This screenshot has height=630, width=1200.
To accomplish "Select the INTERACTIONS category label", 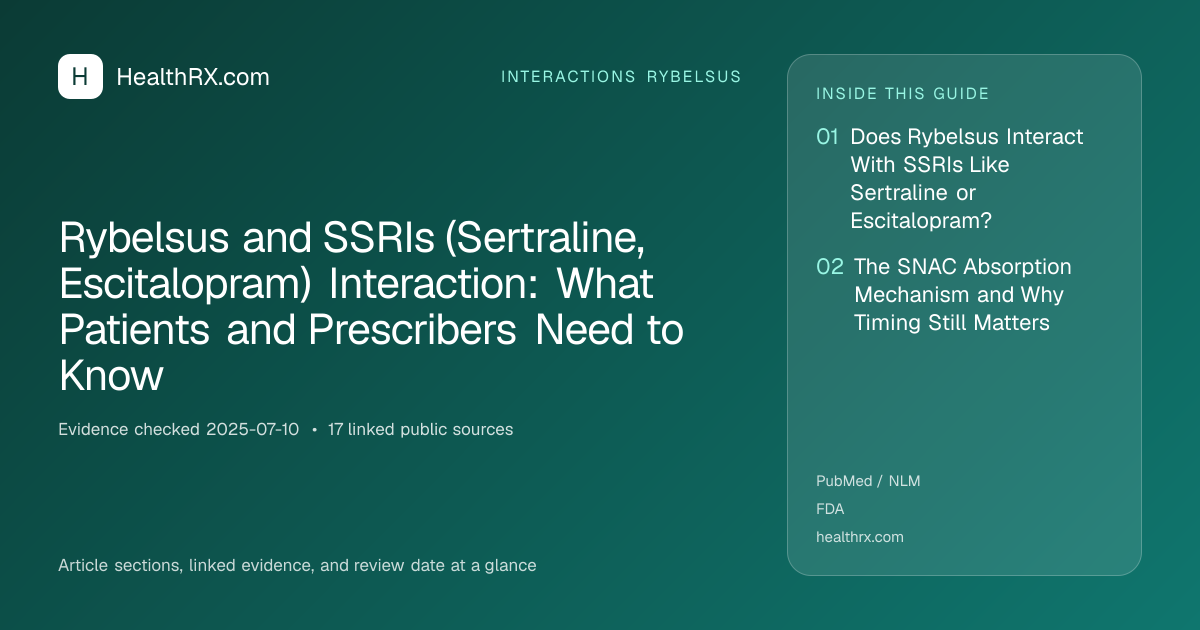I will point(568,77).
